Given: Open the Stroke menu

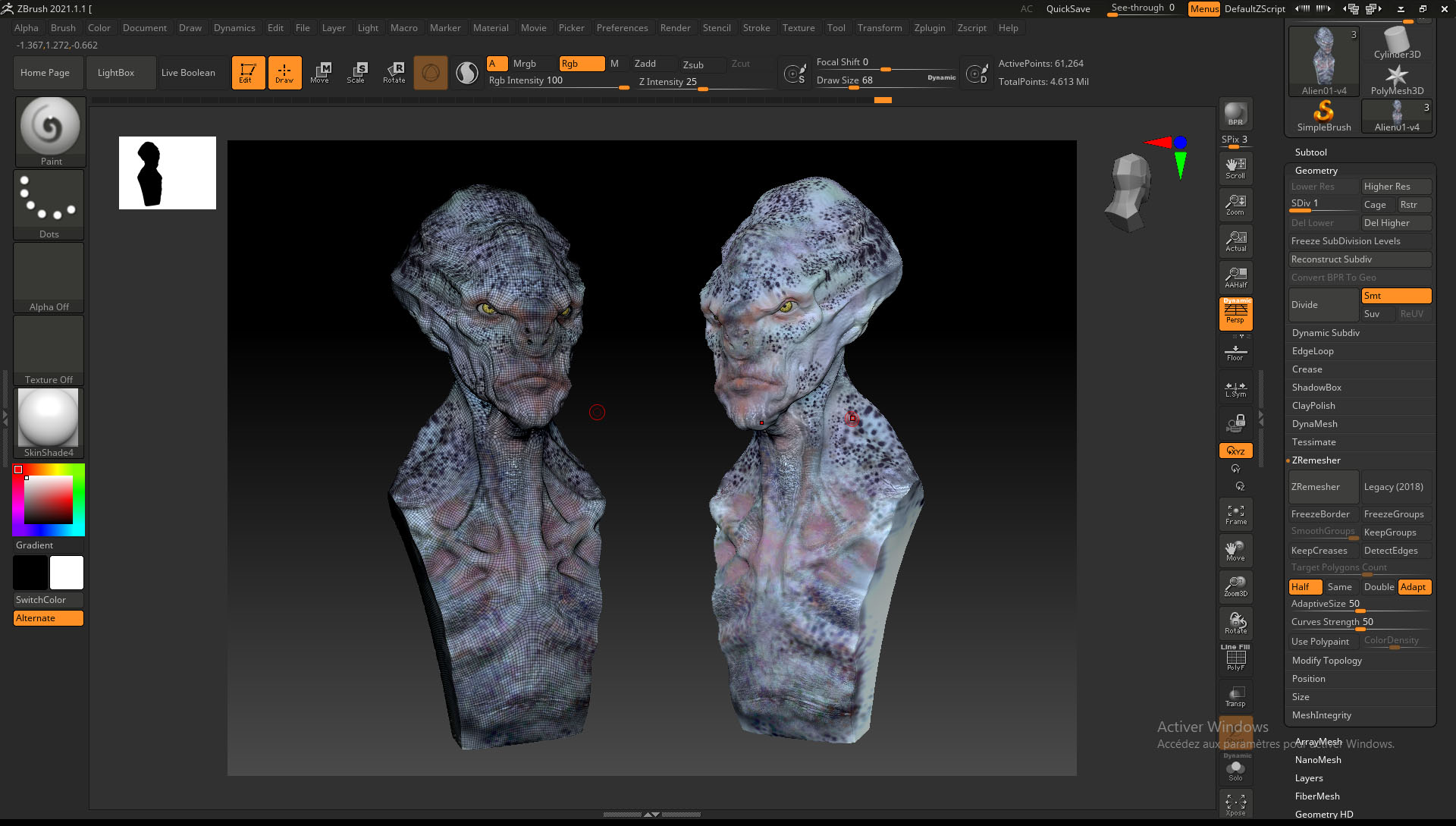Looking at the screenshot, I should (x=756, y=28).
